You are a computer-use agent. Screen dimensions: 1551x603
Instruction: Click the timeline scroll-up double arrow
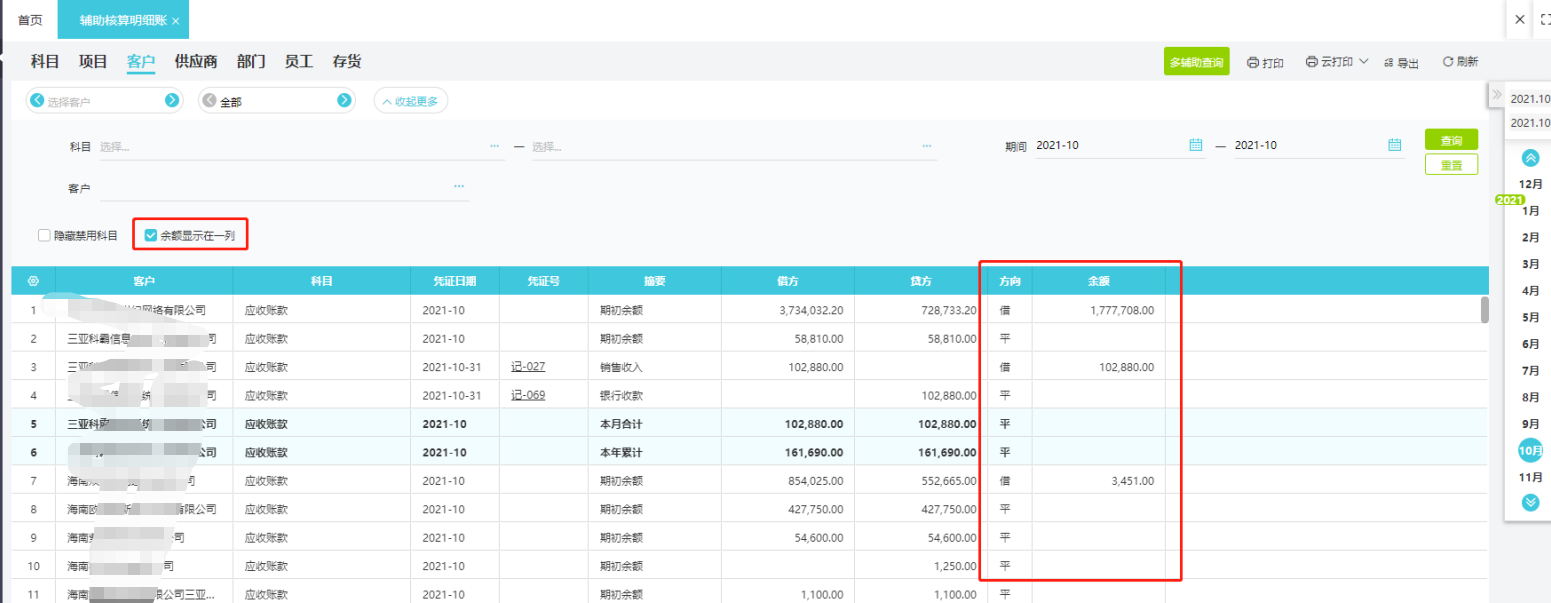pyautogui.click(x=1530, y=158)
